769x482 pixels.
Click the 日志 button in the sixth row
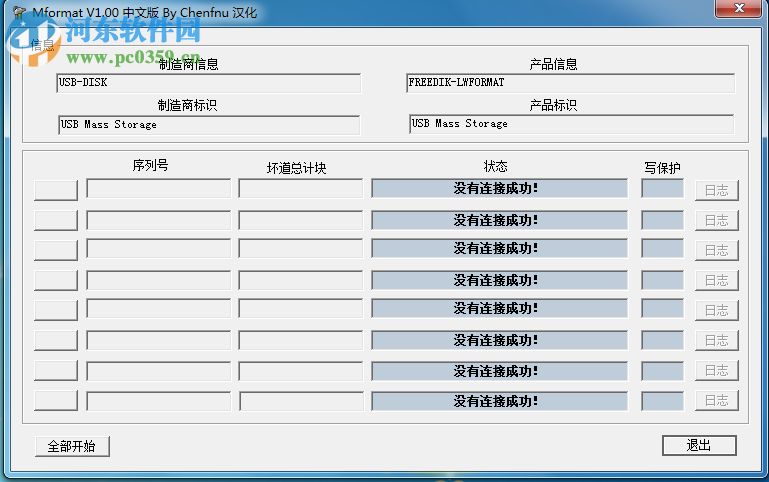pos(717,340)
